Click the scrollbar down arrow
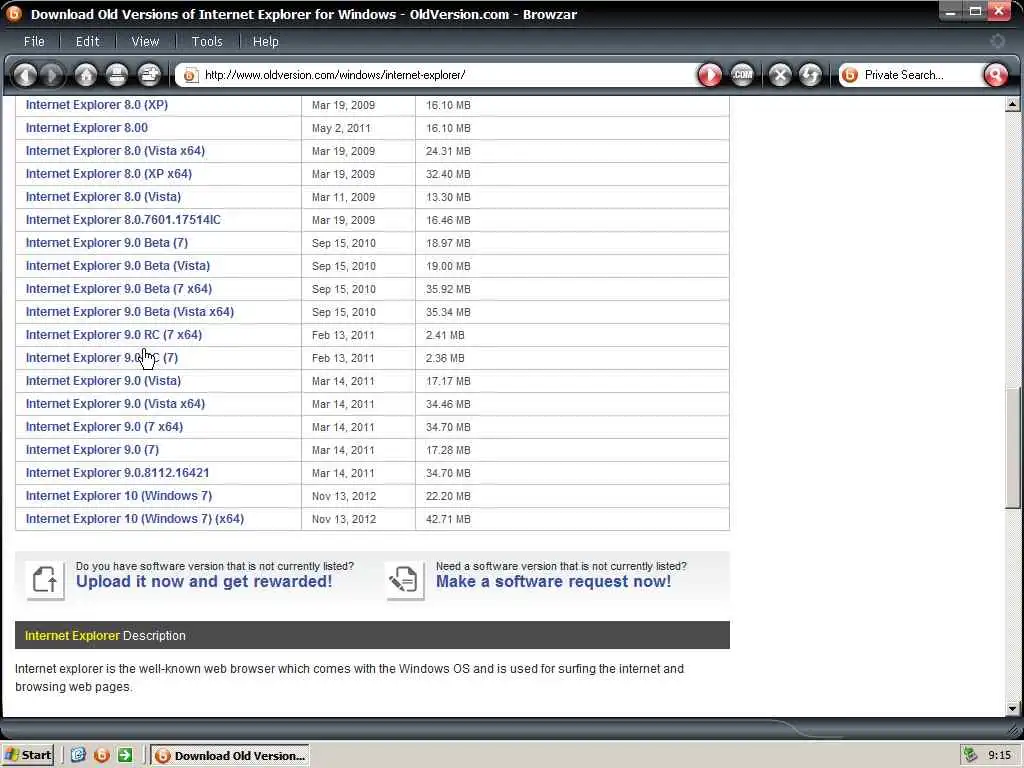1024x768 pixels. tap(1012, 708)
